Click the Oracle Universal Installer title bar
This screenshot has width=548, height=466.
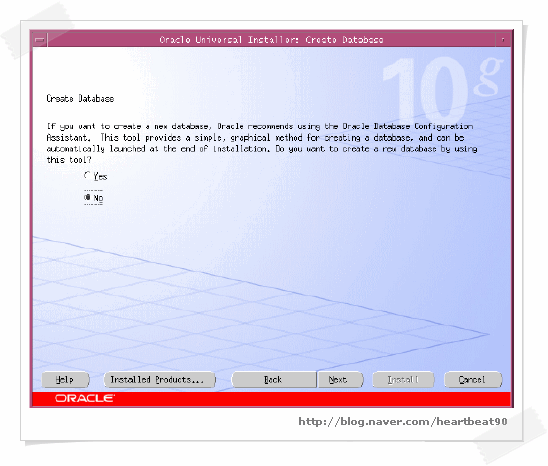click(x=271, y=40)
